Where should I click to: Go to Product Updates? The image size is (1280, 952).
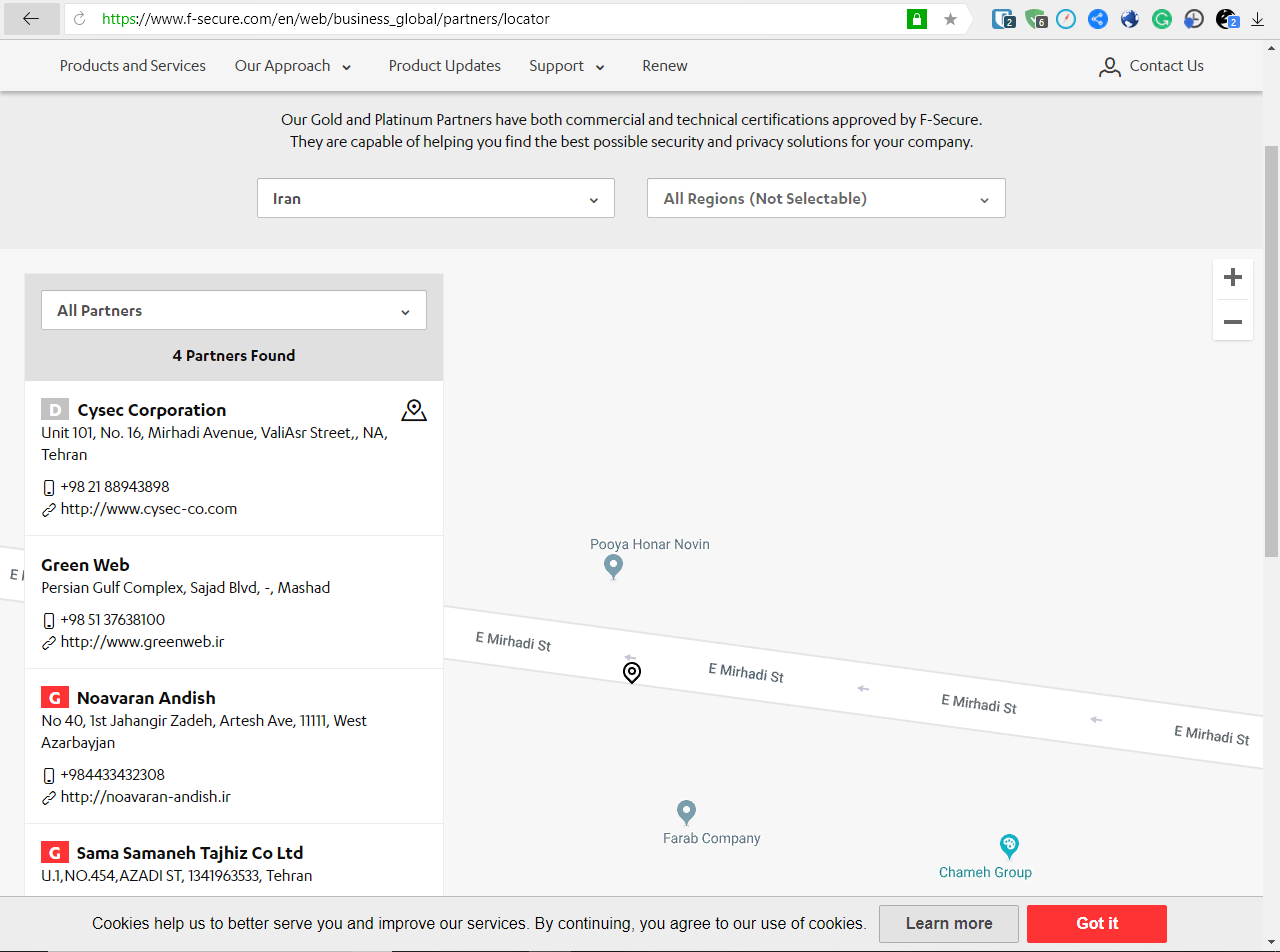[x=445, y=66]
